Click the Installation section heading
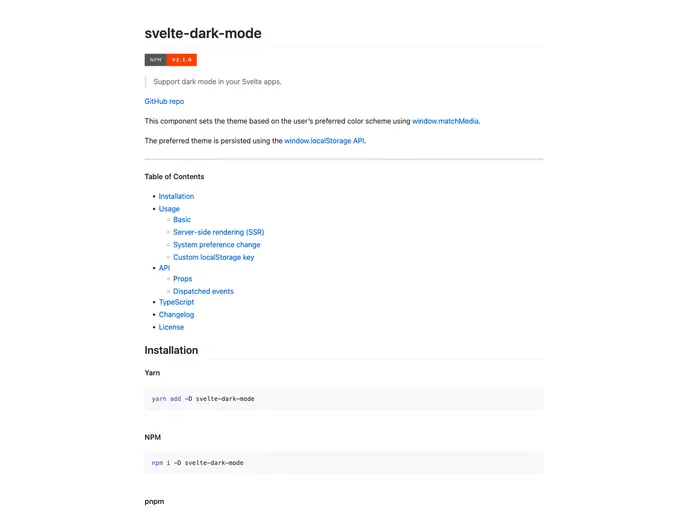This screenshot has height=512, width=688. click(x=171, y=351)
